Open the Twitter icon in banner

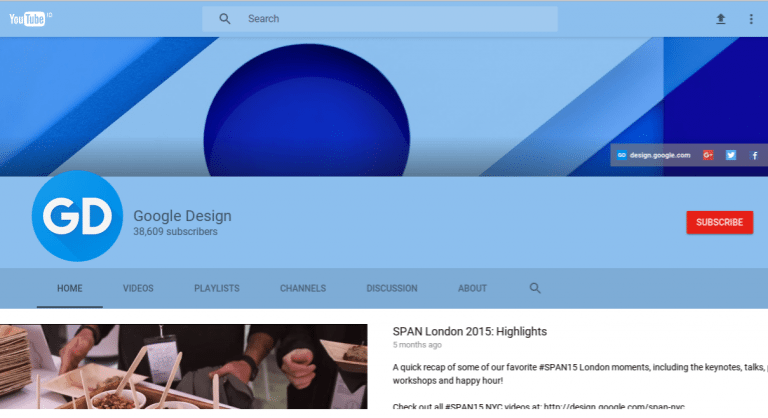[731, 155]
